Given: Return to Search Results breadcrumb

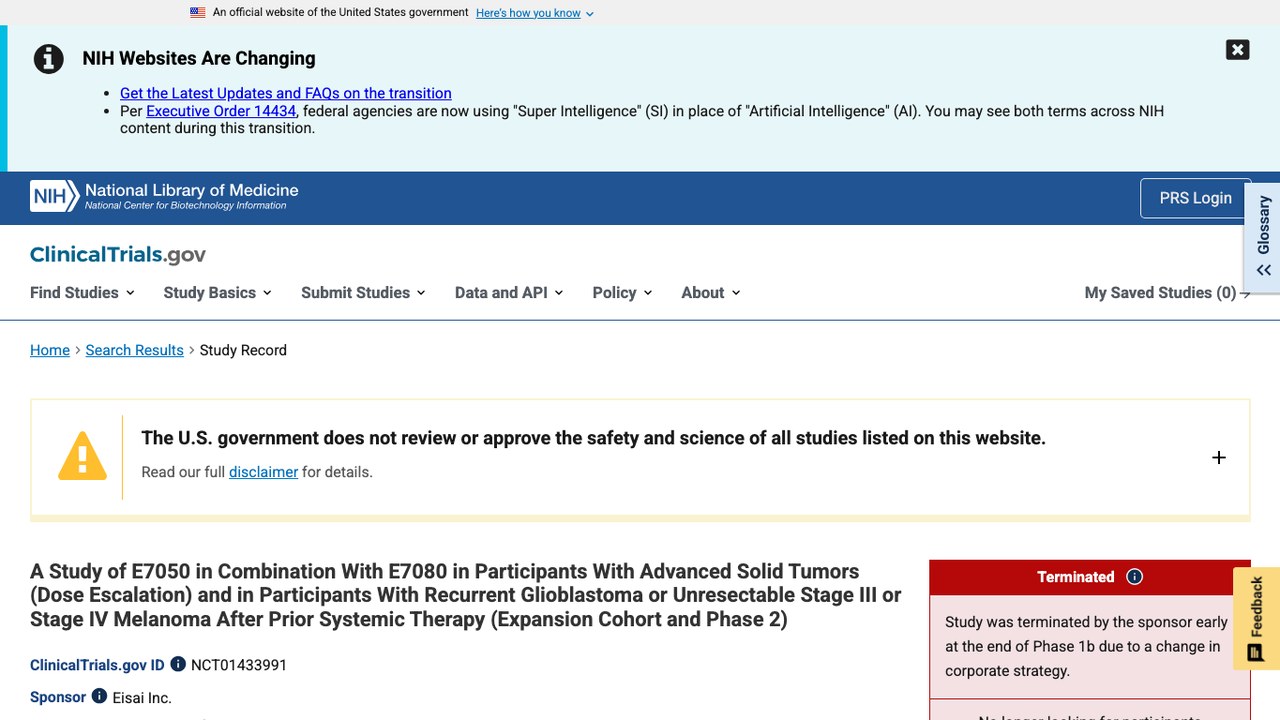Looking at the screenshot, I should coord(135,350).
